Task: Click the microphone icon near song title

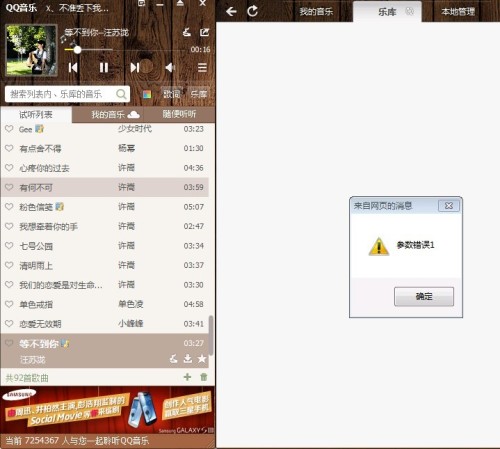Action: click(x=187, y=32)
